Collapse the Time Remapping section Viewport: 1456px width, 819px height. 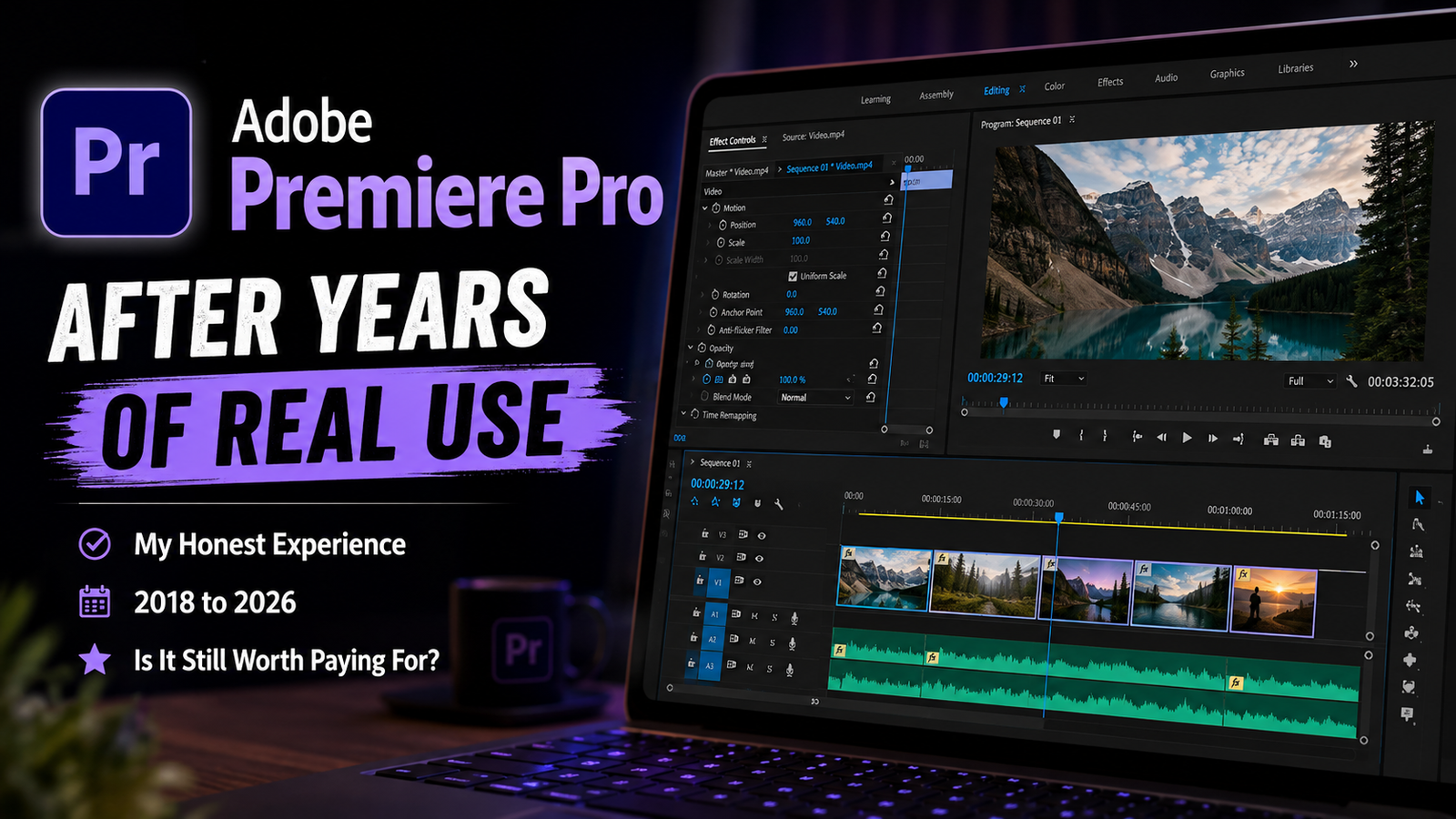coord(684,414)
